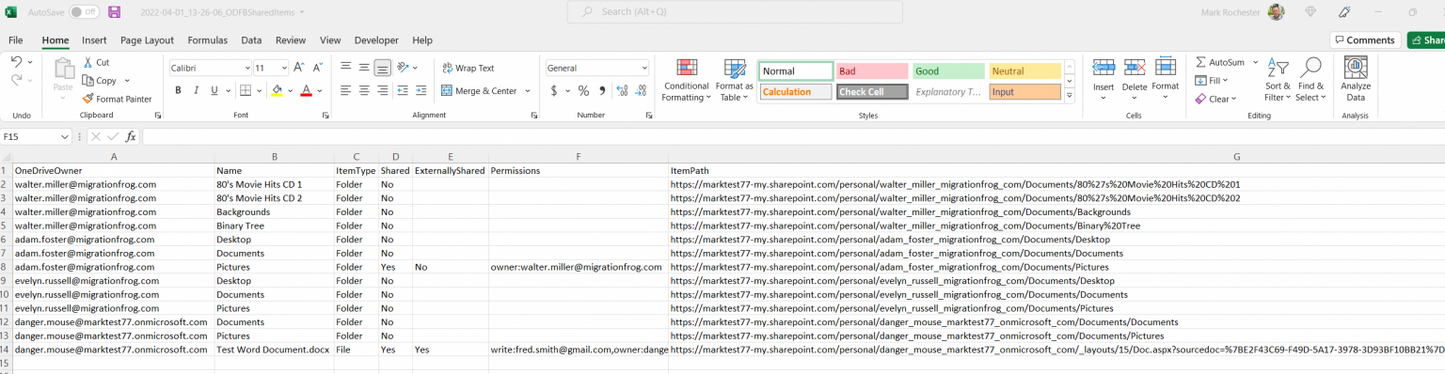This screenshot has height=374, width=1445.
Task: Click Decrease Indent icon
Action: pyautogui.click(x=402, y=91)
